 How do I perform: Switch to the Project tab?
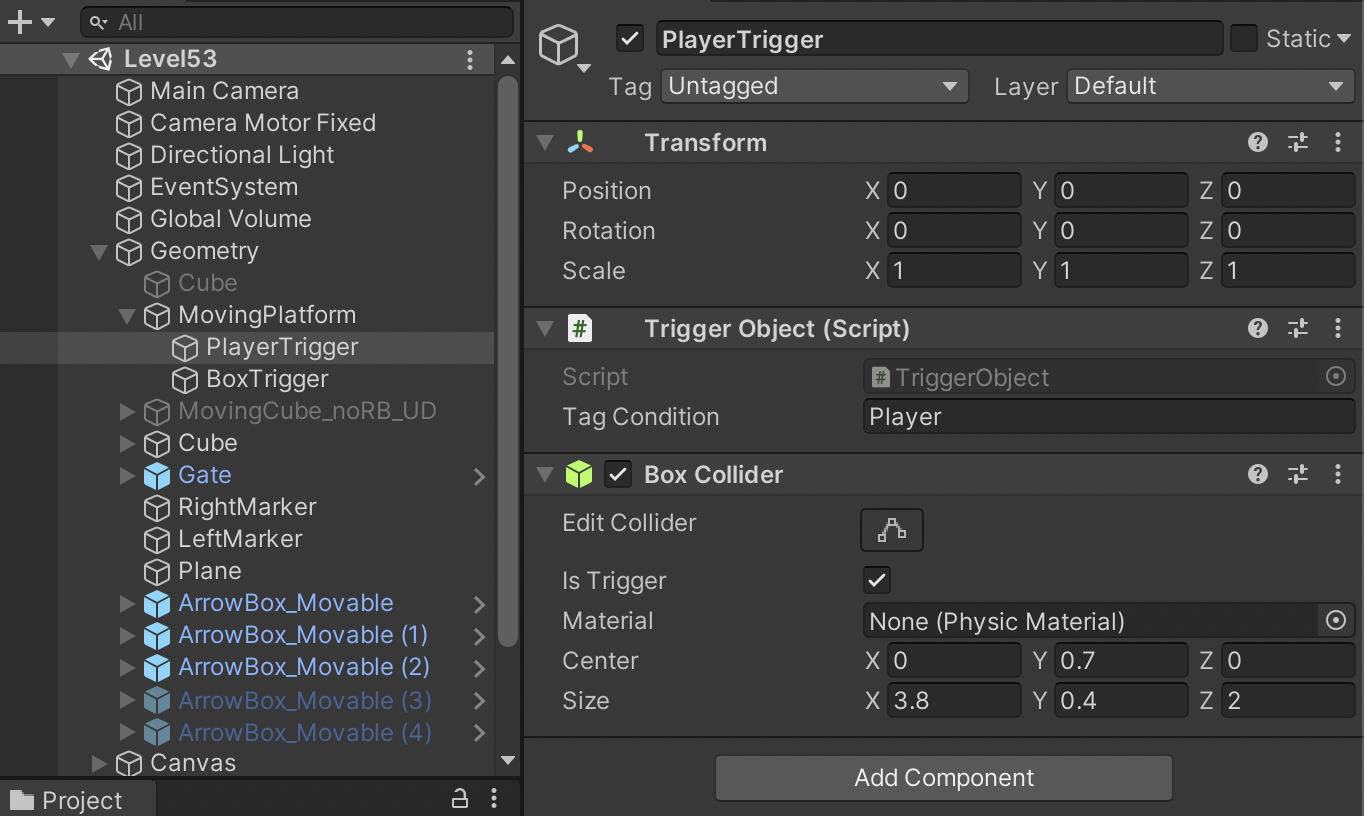77,799
